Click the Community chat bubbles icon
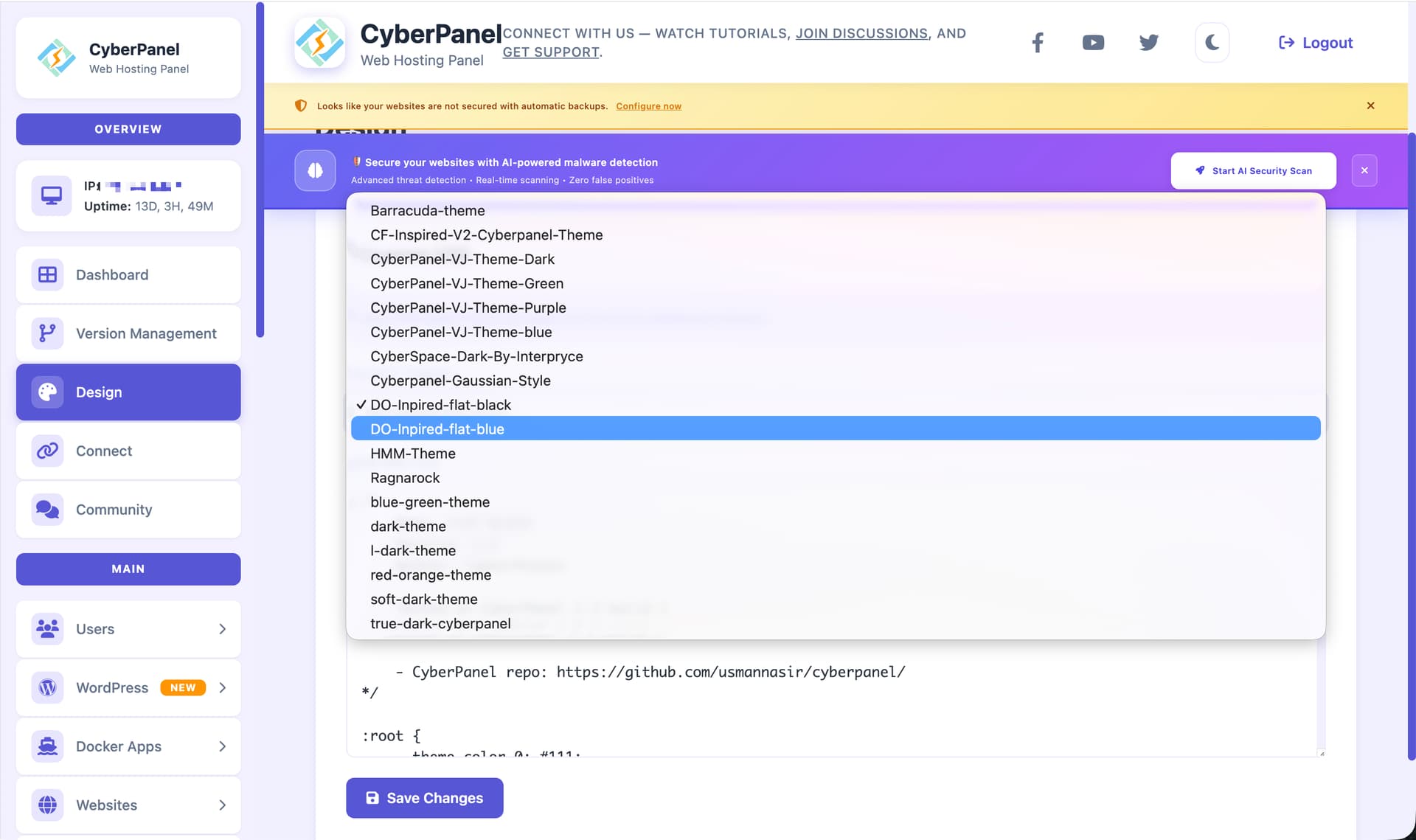Image resolution: width=1416 pixels, height=840 pixels. 48,510
